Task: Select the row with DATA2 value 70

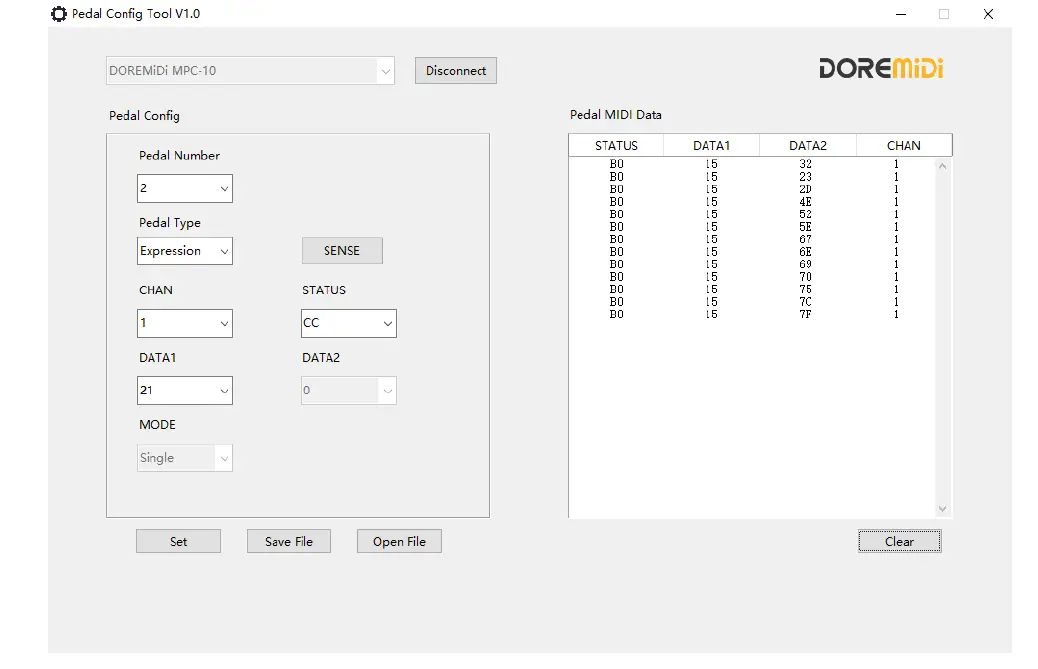Action: point(752,277)
